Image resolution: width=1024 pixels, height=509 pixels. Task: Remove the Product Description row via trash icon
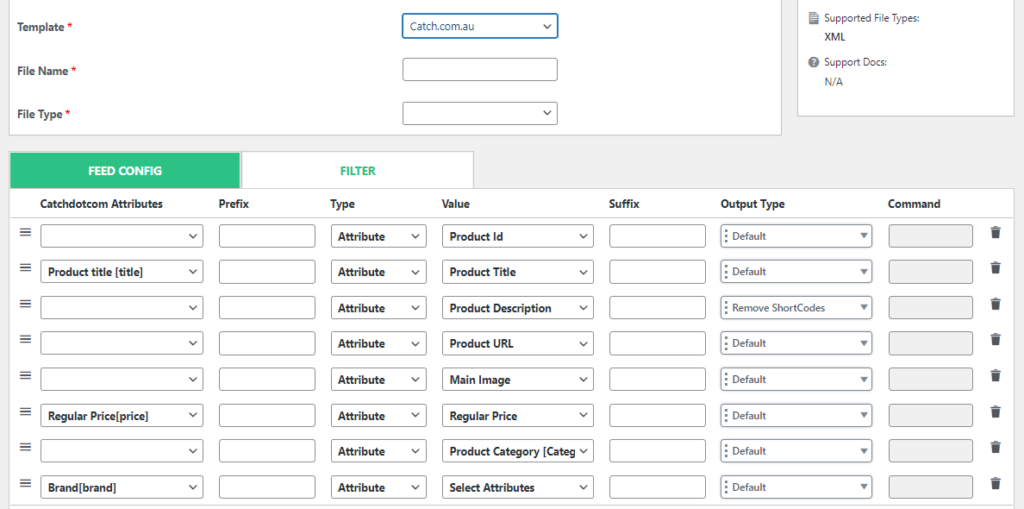(x=995, y=304)
